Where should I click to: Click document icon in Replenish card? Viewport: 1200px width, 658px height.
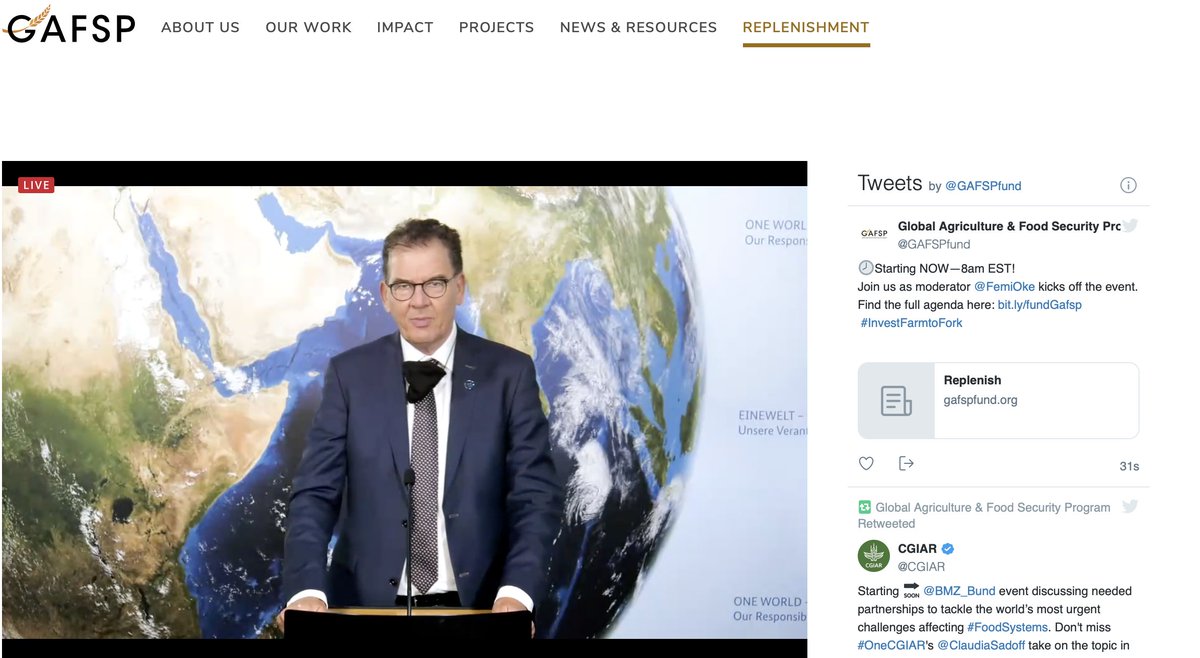click(896, 400)
